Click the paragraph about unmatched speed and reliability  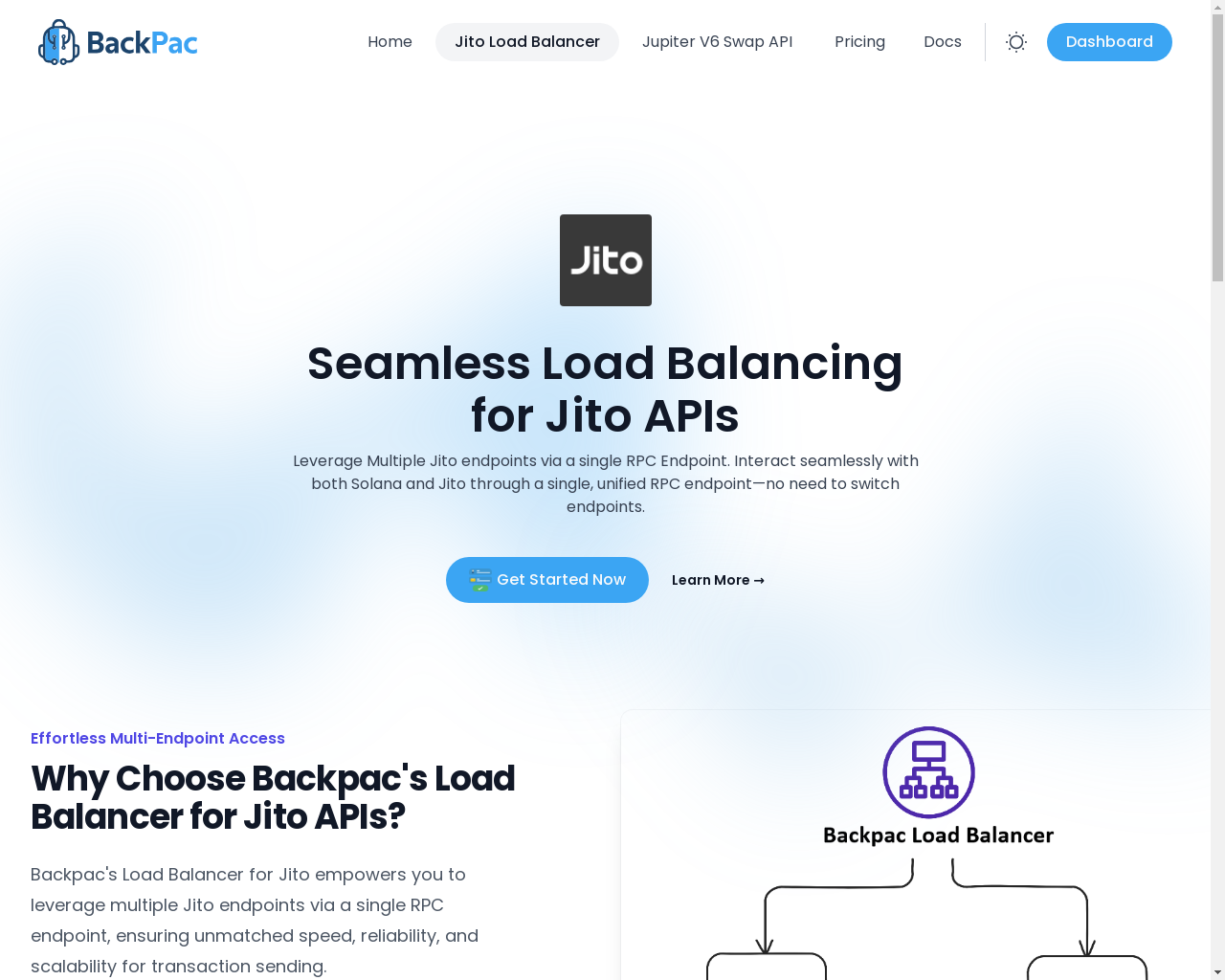[255, 920]
